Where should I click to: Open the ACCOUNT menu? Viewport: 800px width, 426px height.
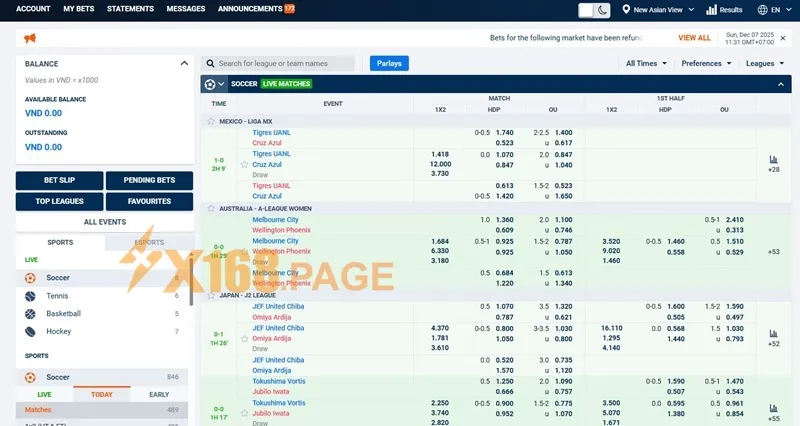point(33,9)
